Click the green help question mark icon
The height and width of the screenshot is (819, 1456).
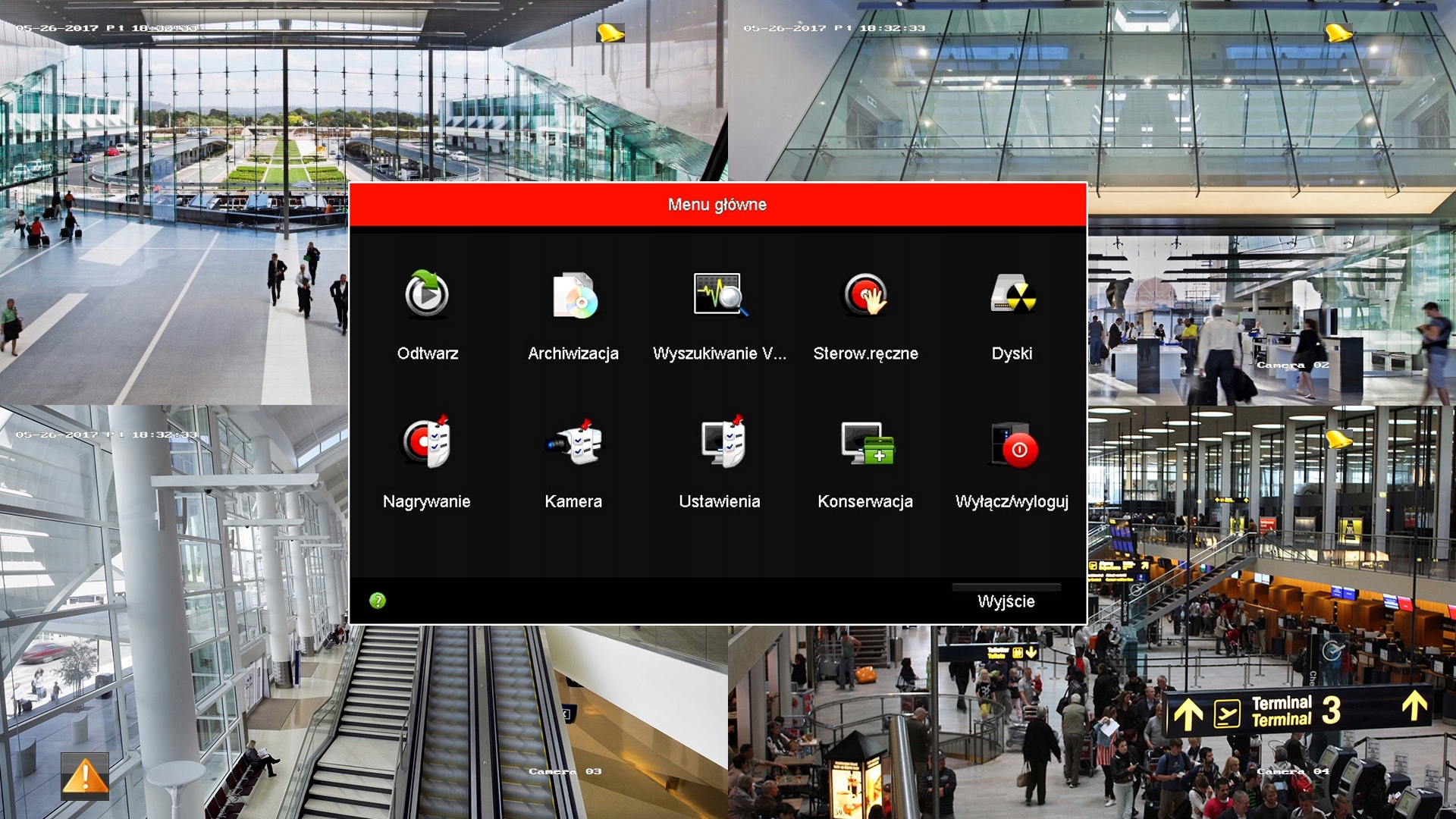(x=378, y=601)
